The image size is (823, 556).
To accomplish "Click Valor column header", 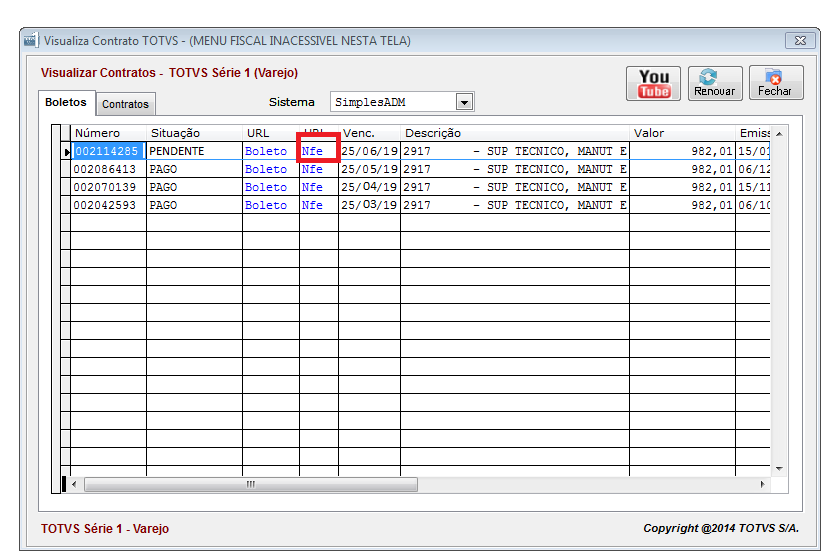I will (682, 133).
